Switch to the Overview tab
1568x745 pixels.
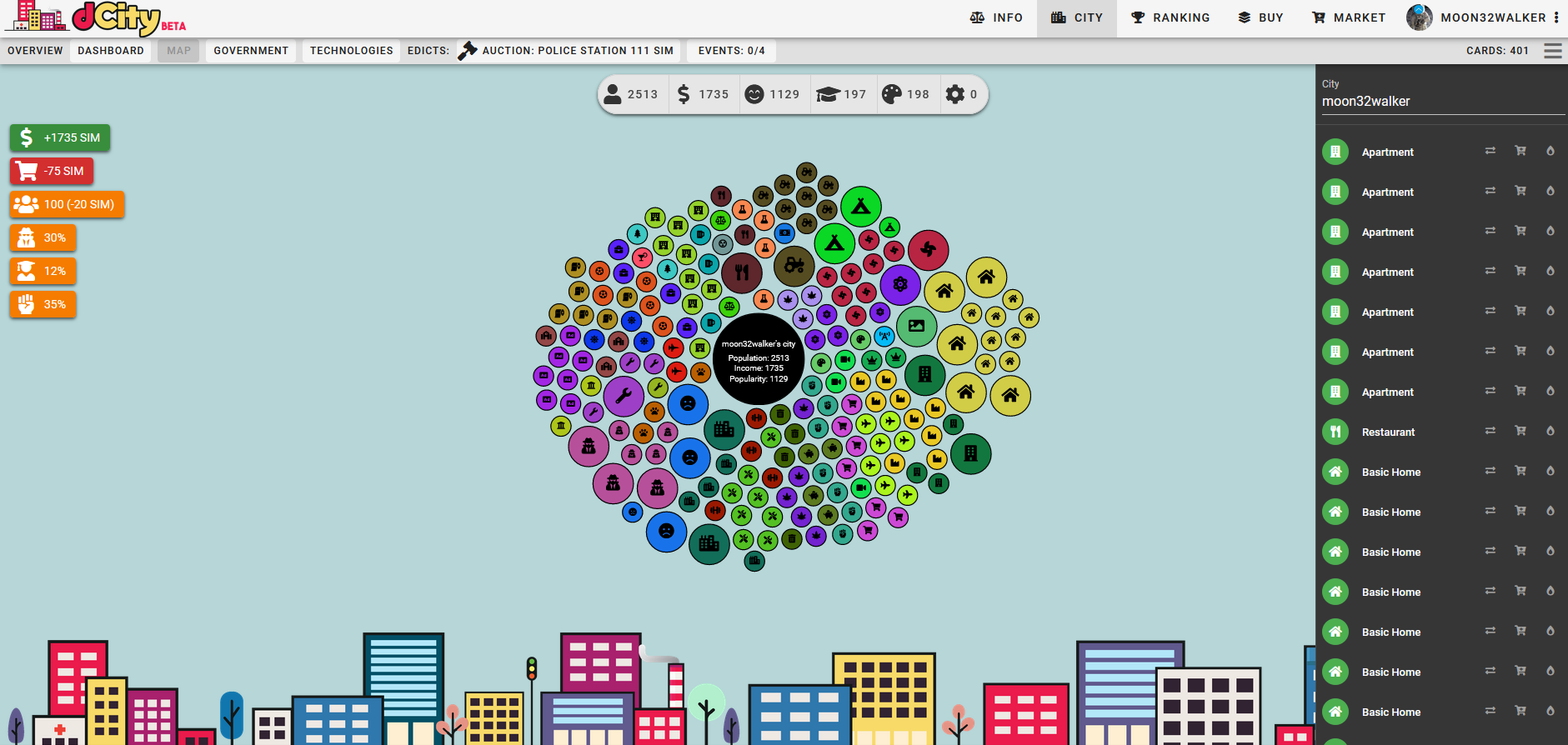(x=35, y=51)
